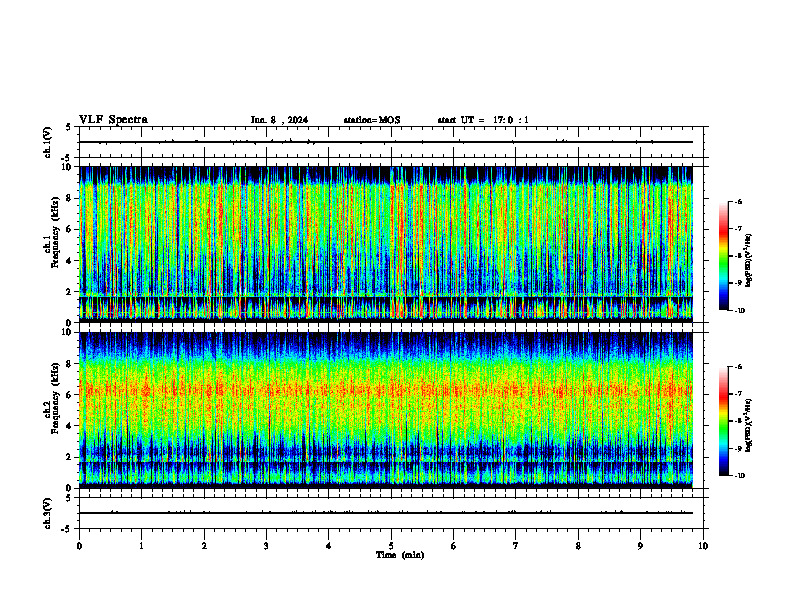
Task: Click time axis tick label 3
Action: (266, 546)
